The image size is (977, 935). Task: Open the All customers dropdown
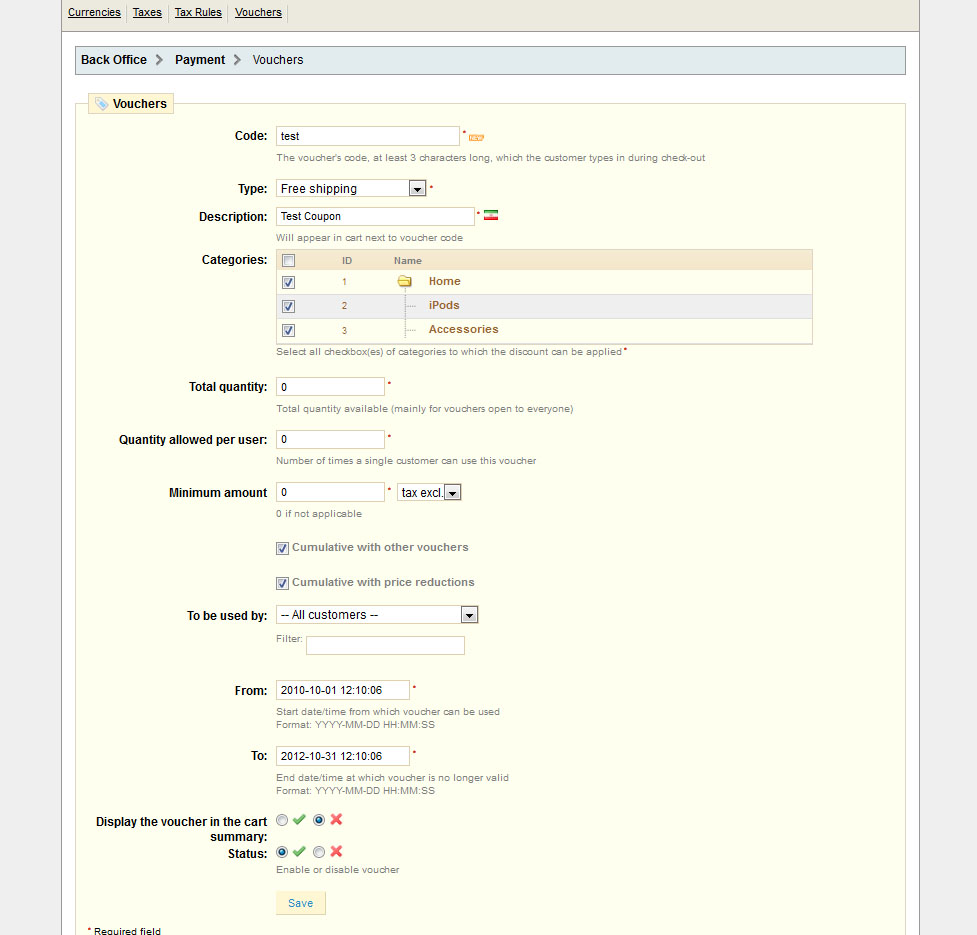click(x=377, y=615)
